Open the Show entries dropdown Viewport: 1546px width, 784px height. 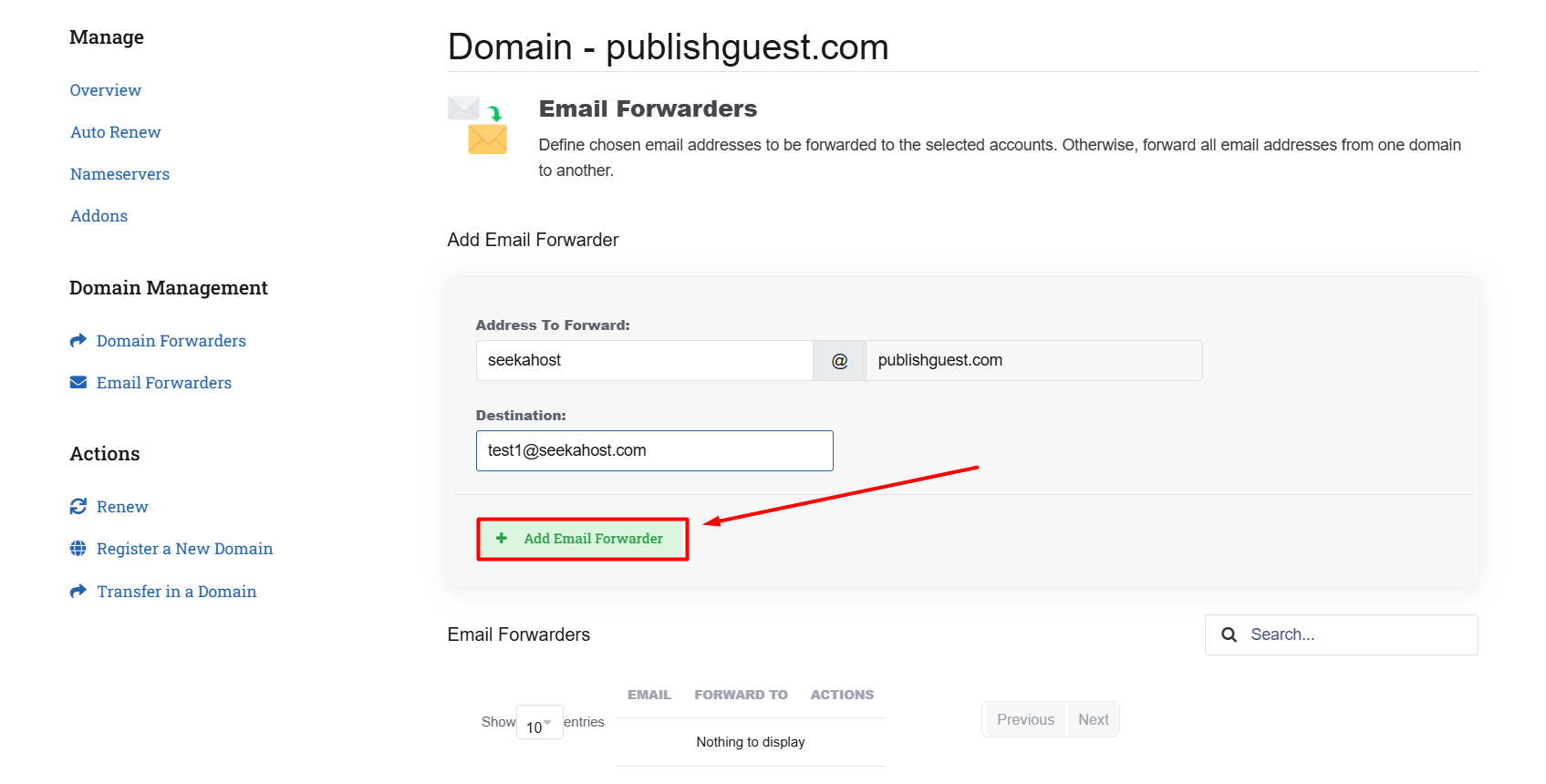(539, 722)
